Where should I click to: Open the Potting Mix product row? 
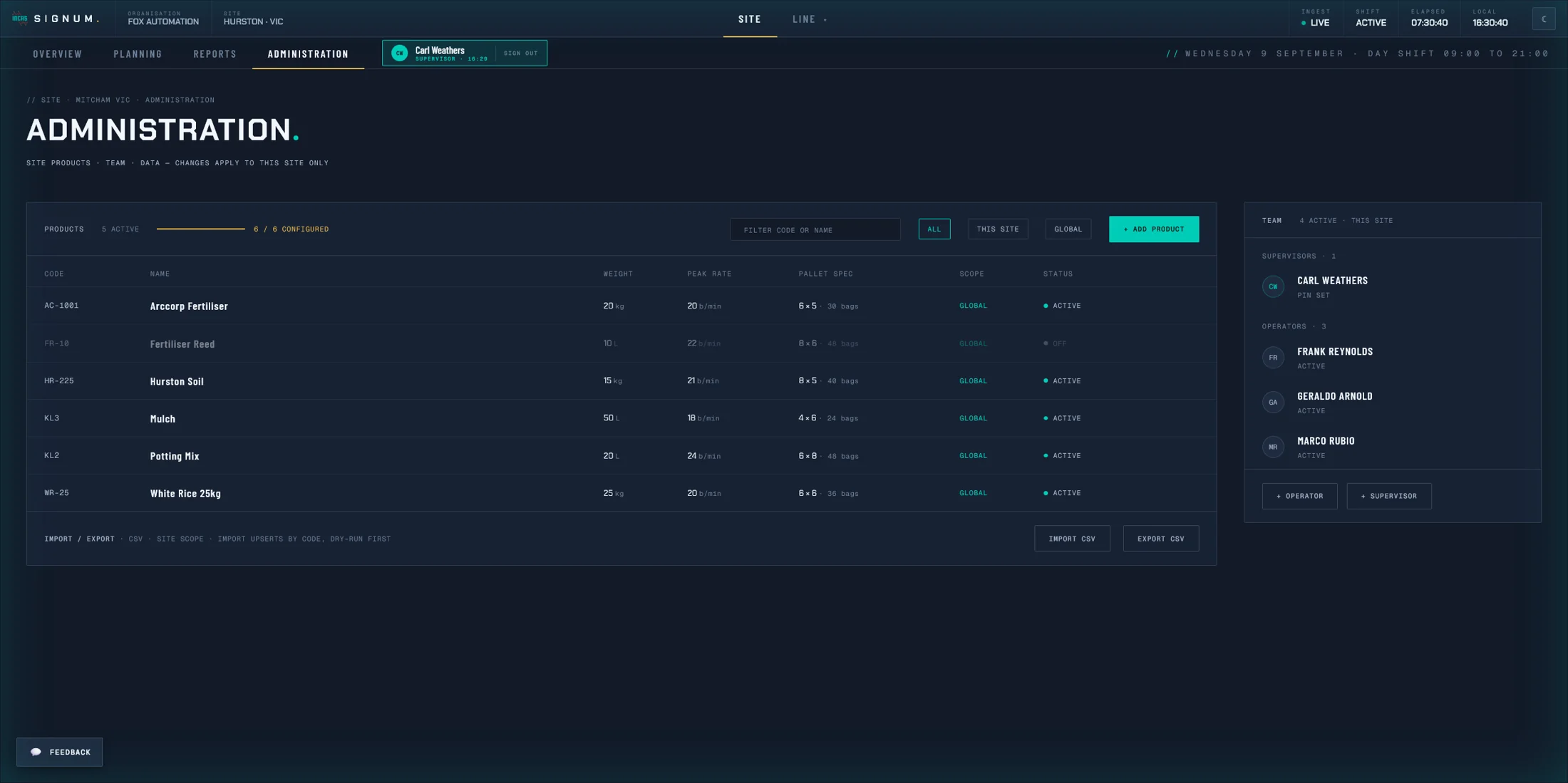point(621,455)
